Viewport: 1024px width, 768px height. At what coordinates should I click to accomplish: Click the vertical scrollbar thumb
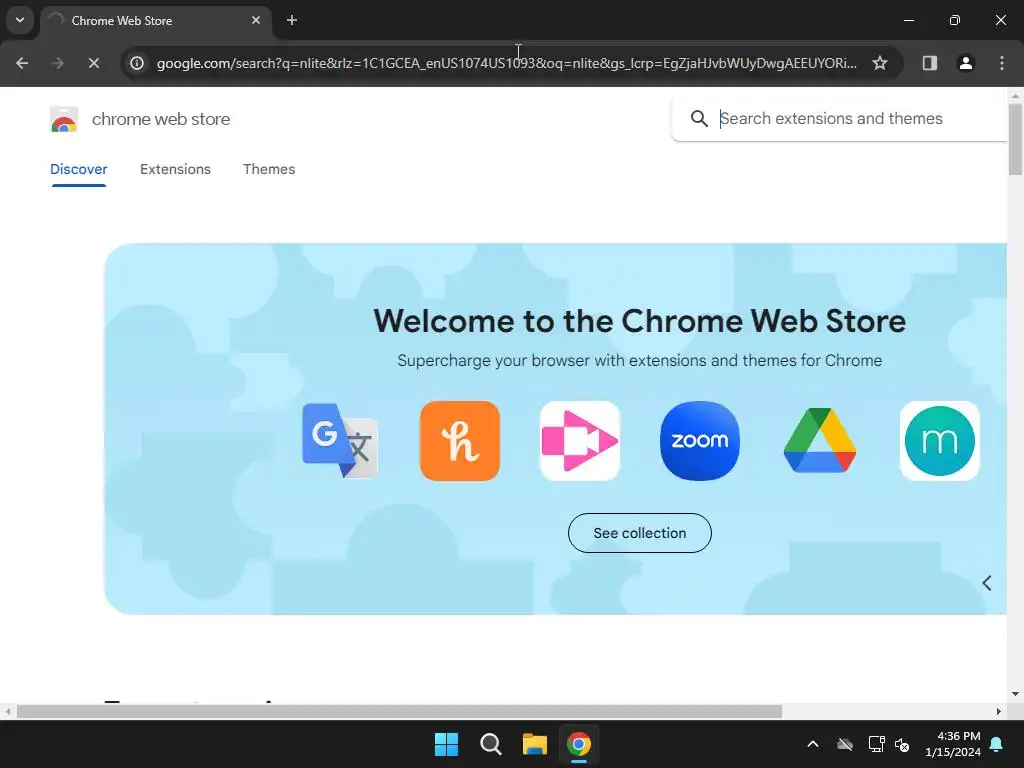click(1015, 140)
